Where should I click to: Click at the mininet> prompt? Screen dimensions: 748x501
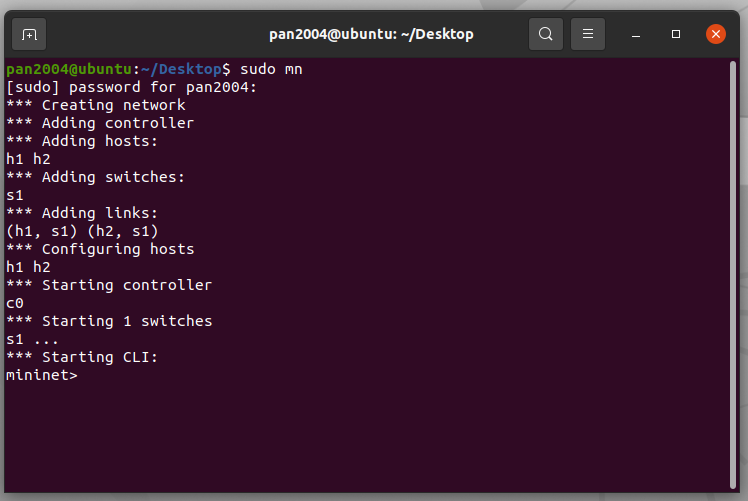pos(42,375)
